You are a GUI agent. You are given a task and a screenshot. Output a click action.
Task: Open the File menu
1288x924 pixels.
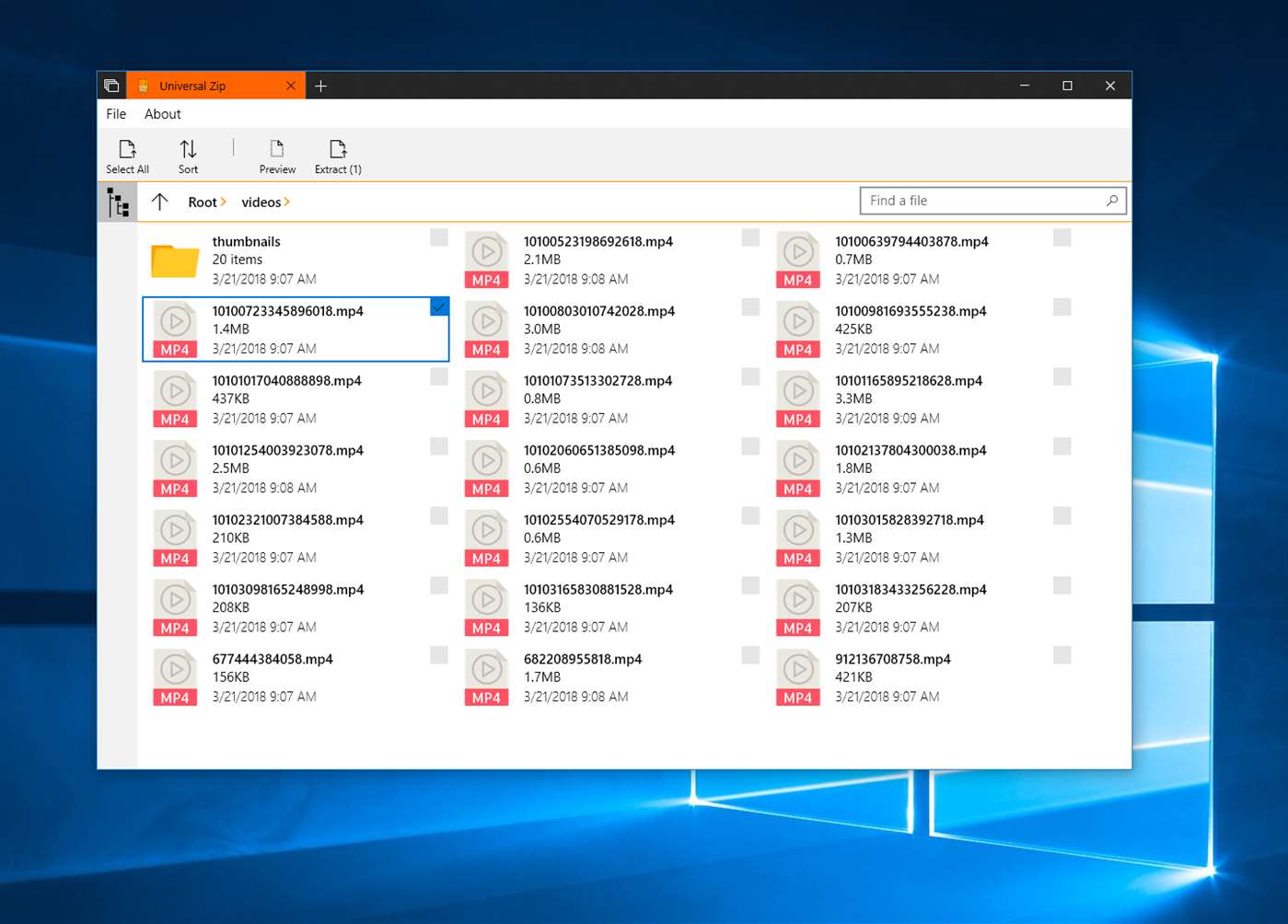coord(116,114)
